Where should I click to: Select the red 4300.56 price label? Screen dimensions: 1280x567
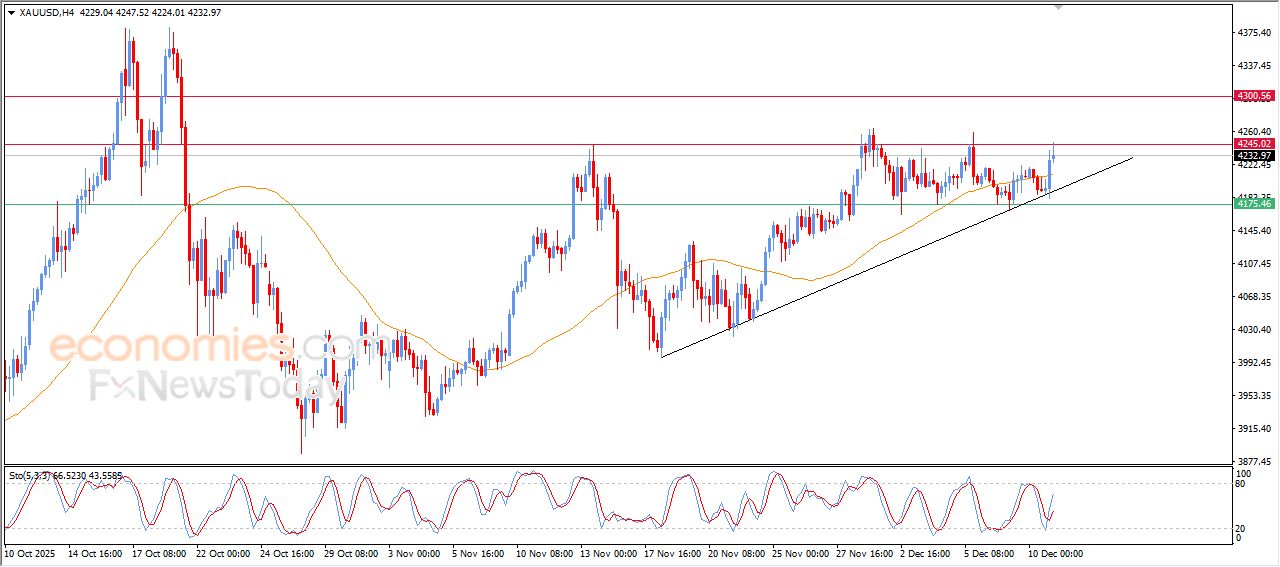pyautogui.click(x=1253, y=96)
